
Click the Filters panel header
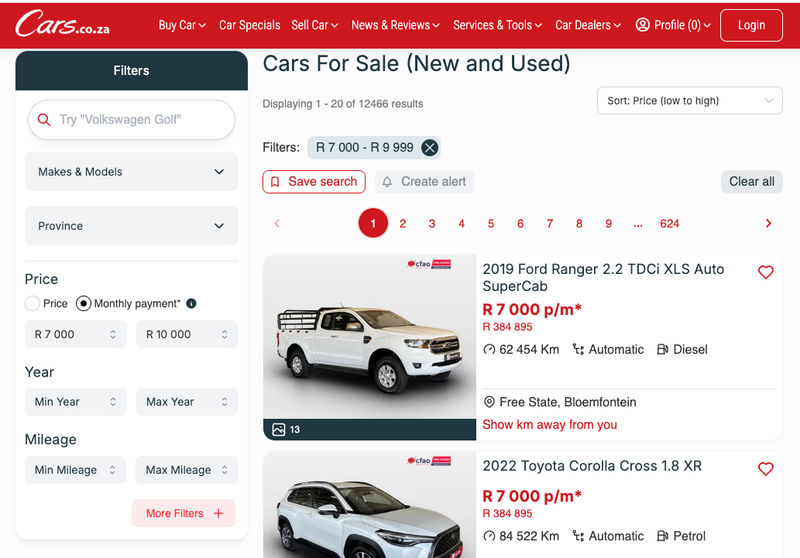(132, 70)
